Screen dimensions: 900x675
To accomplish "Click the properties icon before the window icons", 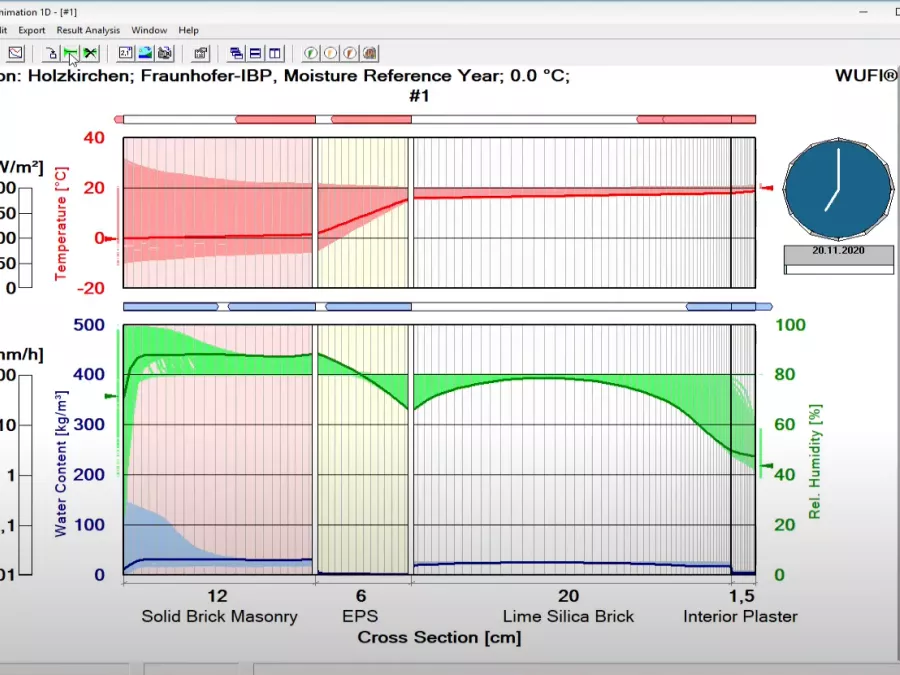I will coord(201,53).
